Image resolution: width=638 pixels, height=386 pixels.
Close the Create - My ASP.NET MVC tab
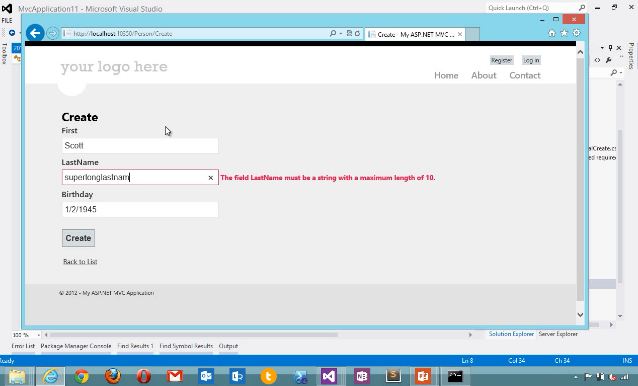460,34
